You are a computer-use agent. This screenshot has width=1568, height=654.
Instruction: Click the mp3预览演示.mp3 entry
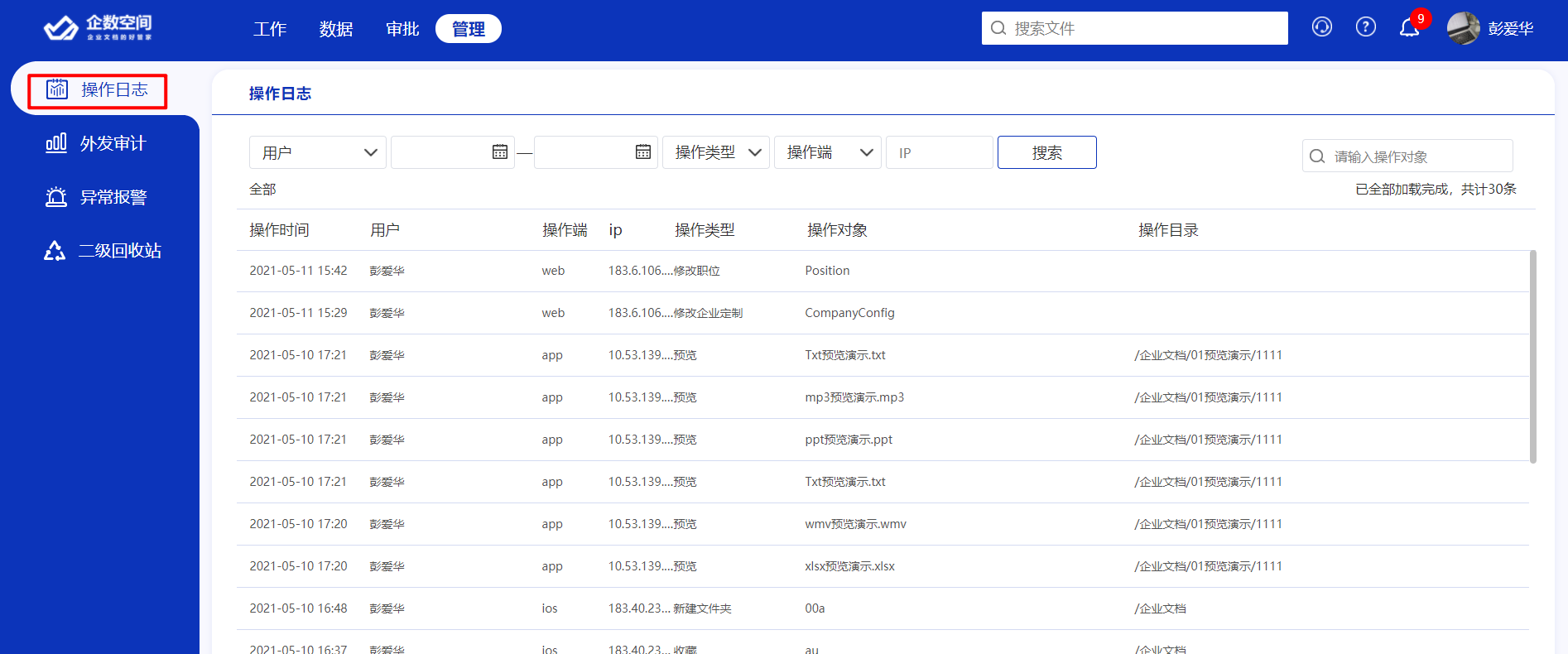854,397
